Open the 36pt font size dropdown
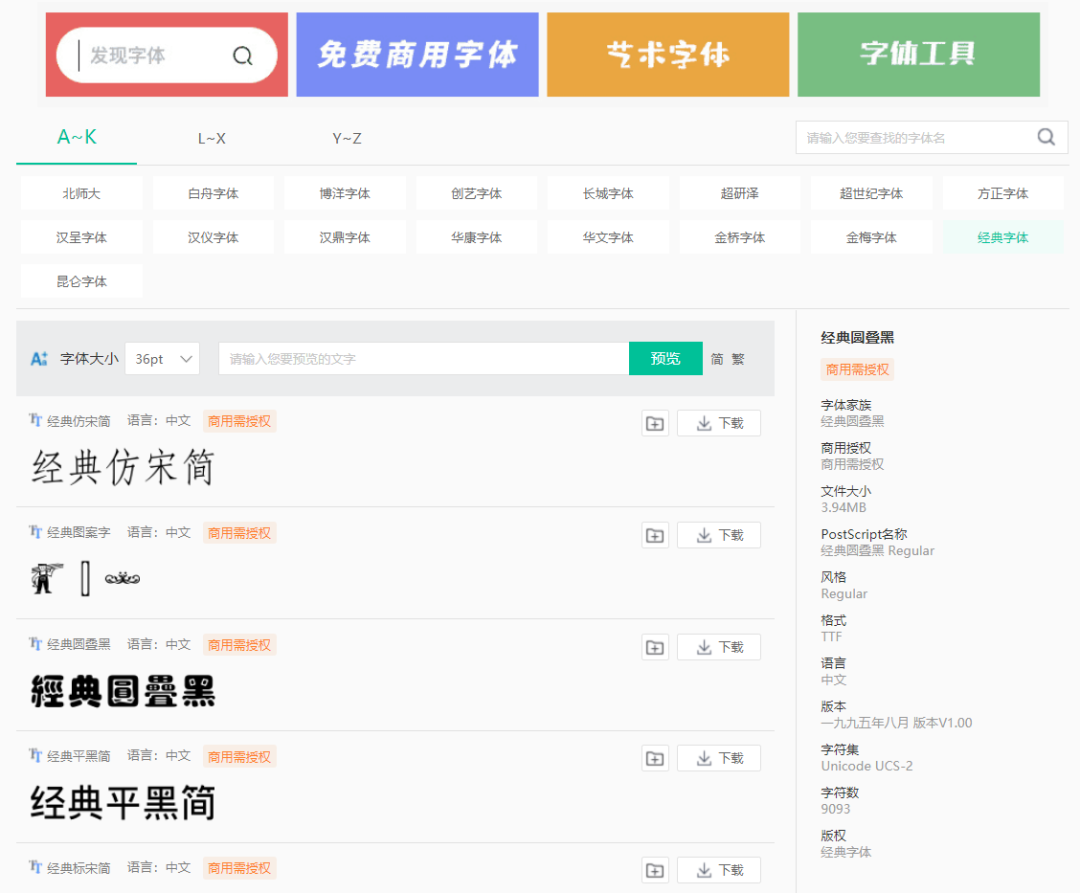This screenshot has width=1080, height=893. (163, 359)
